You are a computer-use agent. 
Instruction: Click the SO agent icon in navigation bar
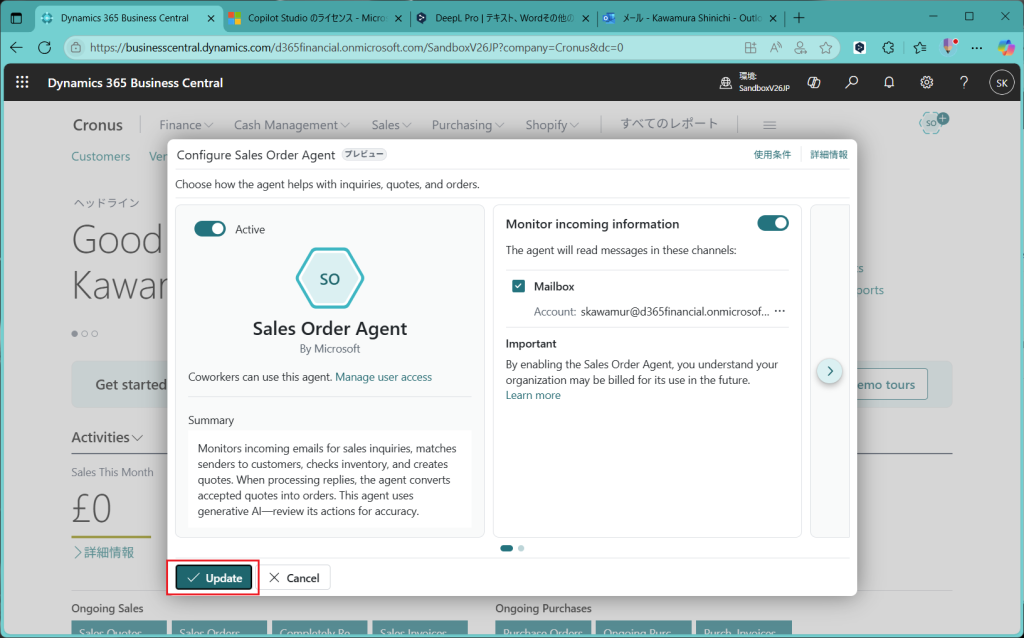pos(933,122)
